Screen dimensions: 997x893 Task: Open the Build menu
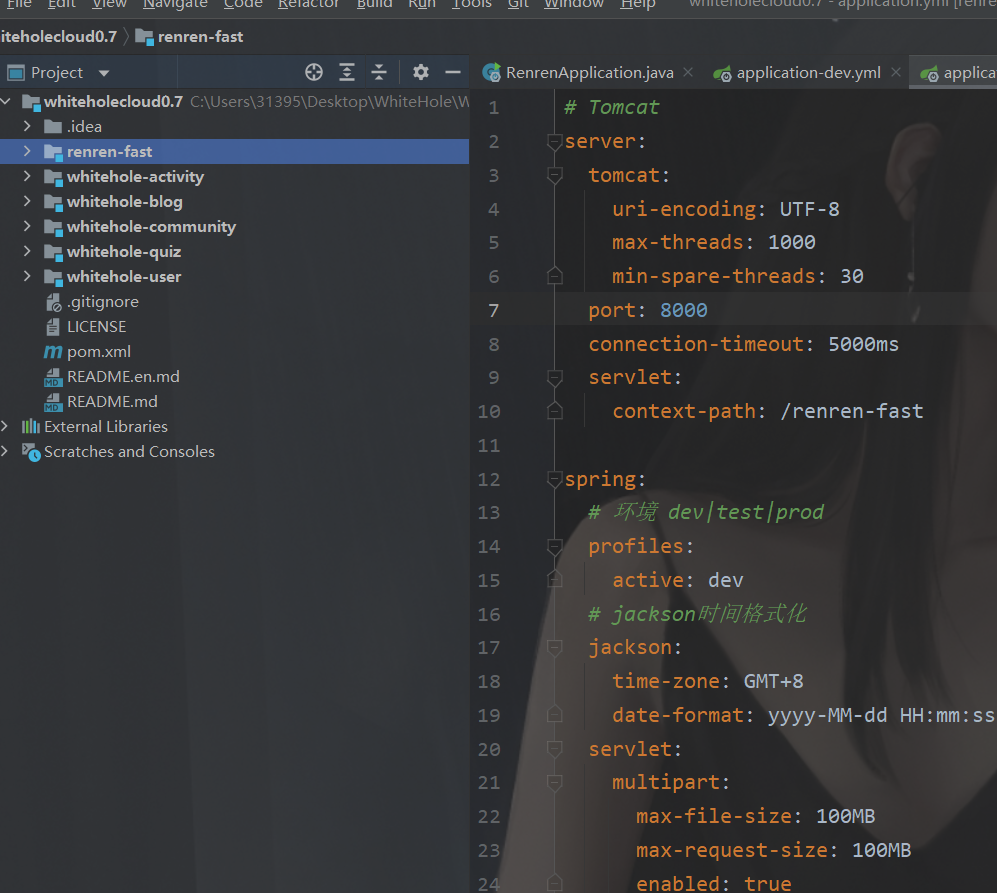pos(375,4)
